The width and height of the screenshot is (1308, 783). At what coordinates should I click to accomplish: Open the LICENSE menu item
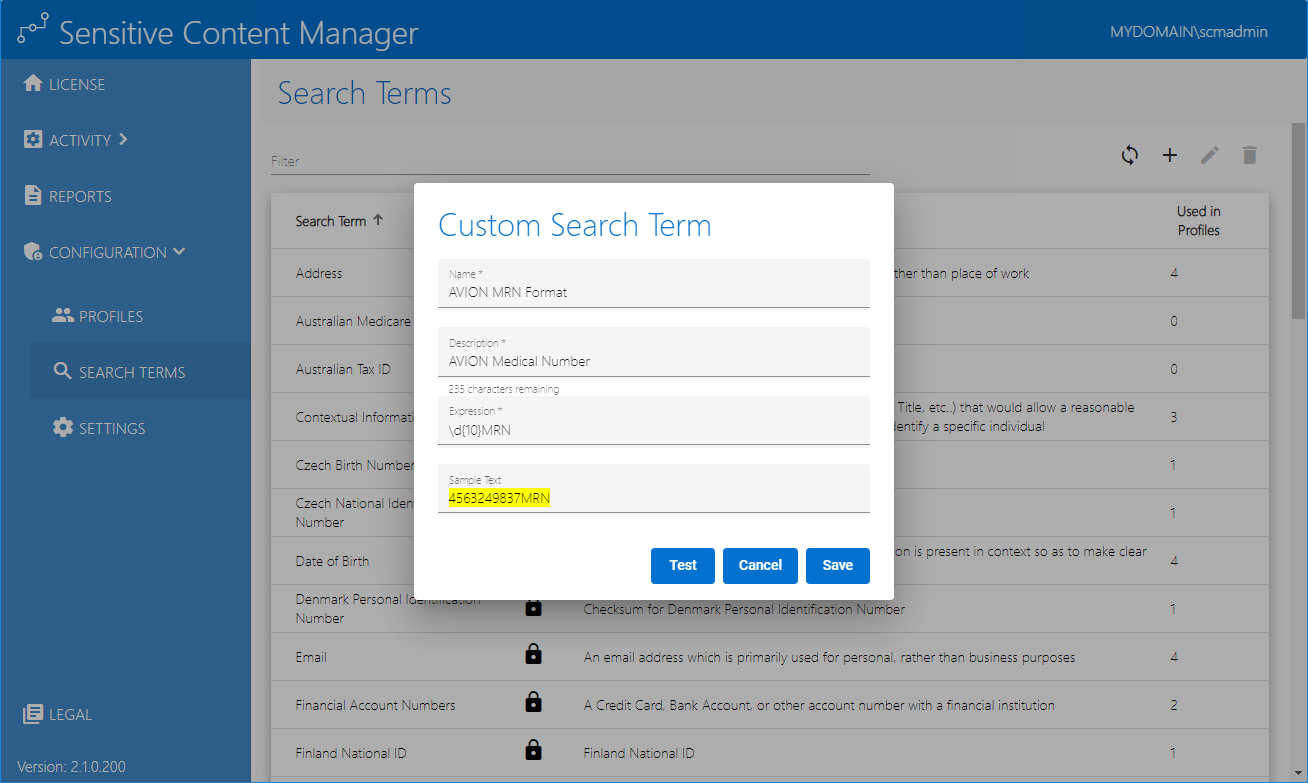click(x=77, y=85)
